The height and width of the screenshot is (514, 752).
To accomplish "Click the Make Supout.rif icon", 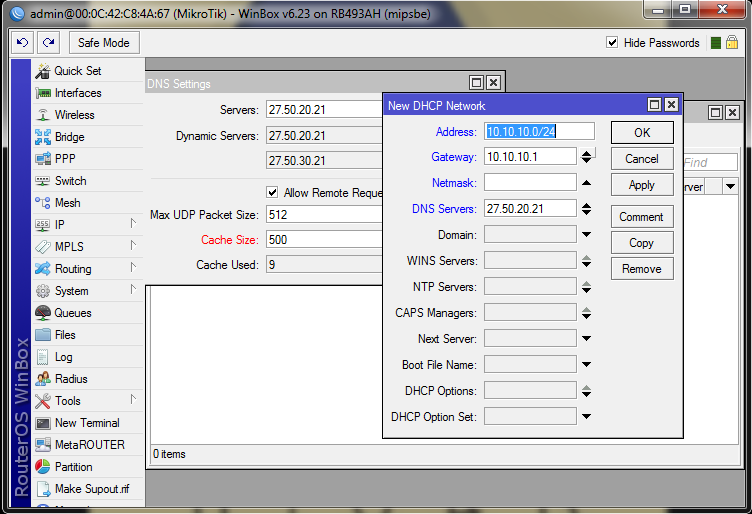I will click(43, 489).
